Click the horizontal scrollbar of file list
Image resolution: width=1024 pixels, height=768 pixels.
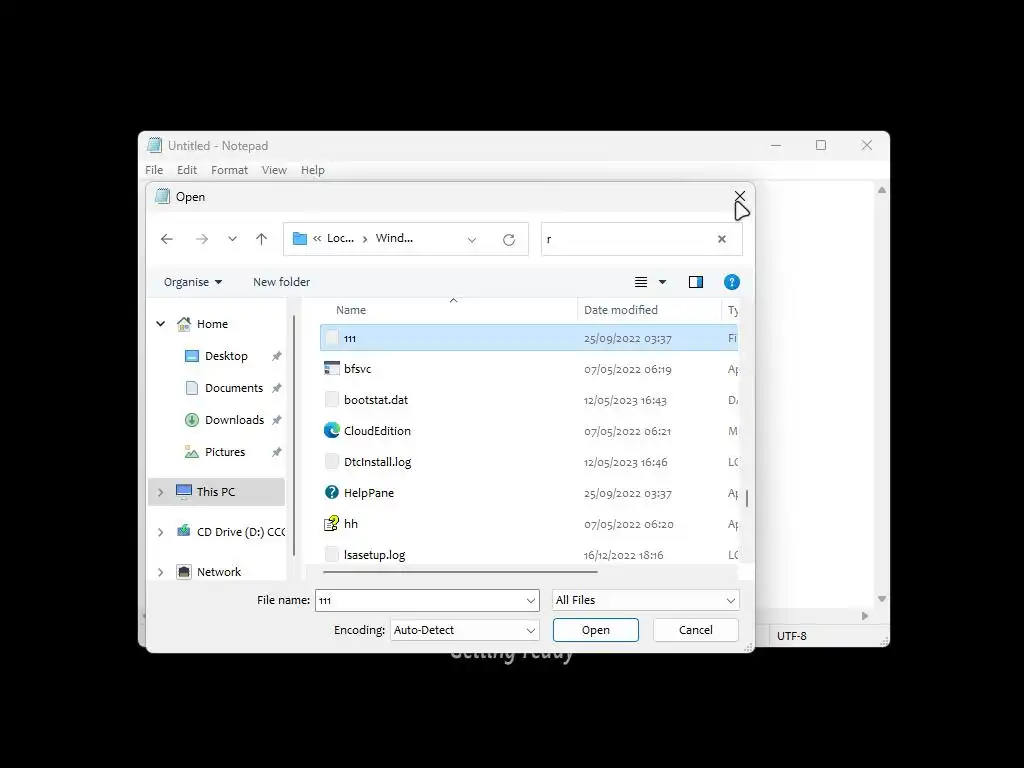coord(460,572)
